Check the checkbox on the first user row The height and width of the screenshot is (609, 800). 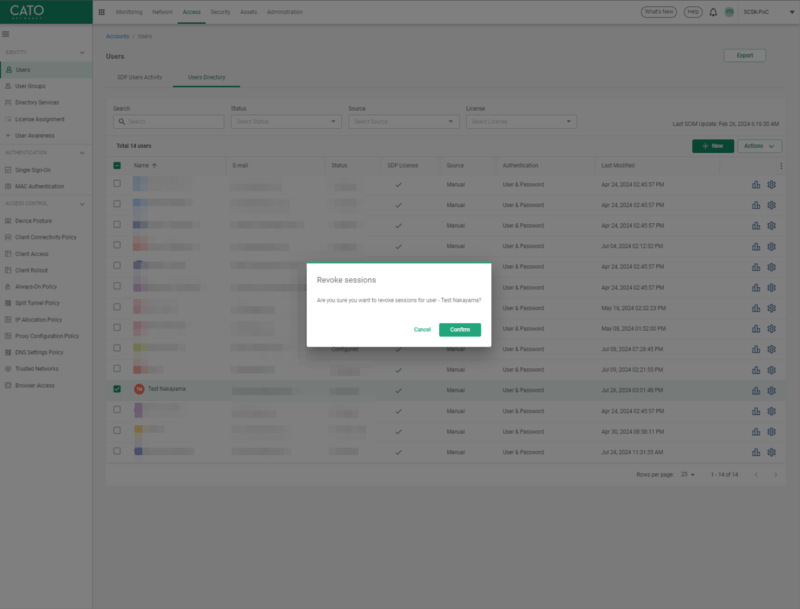click(x=115, y=184)
